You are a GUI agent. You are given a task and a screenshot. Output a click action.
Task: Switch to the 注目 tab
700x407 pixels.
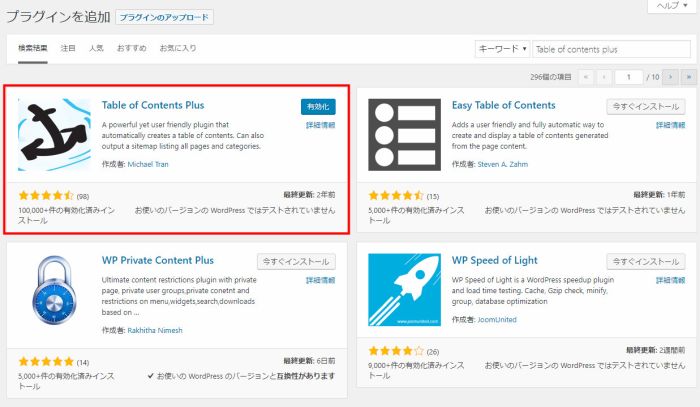coord(68,48)
